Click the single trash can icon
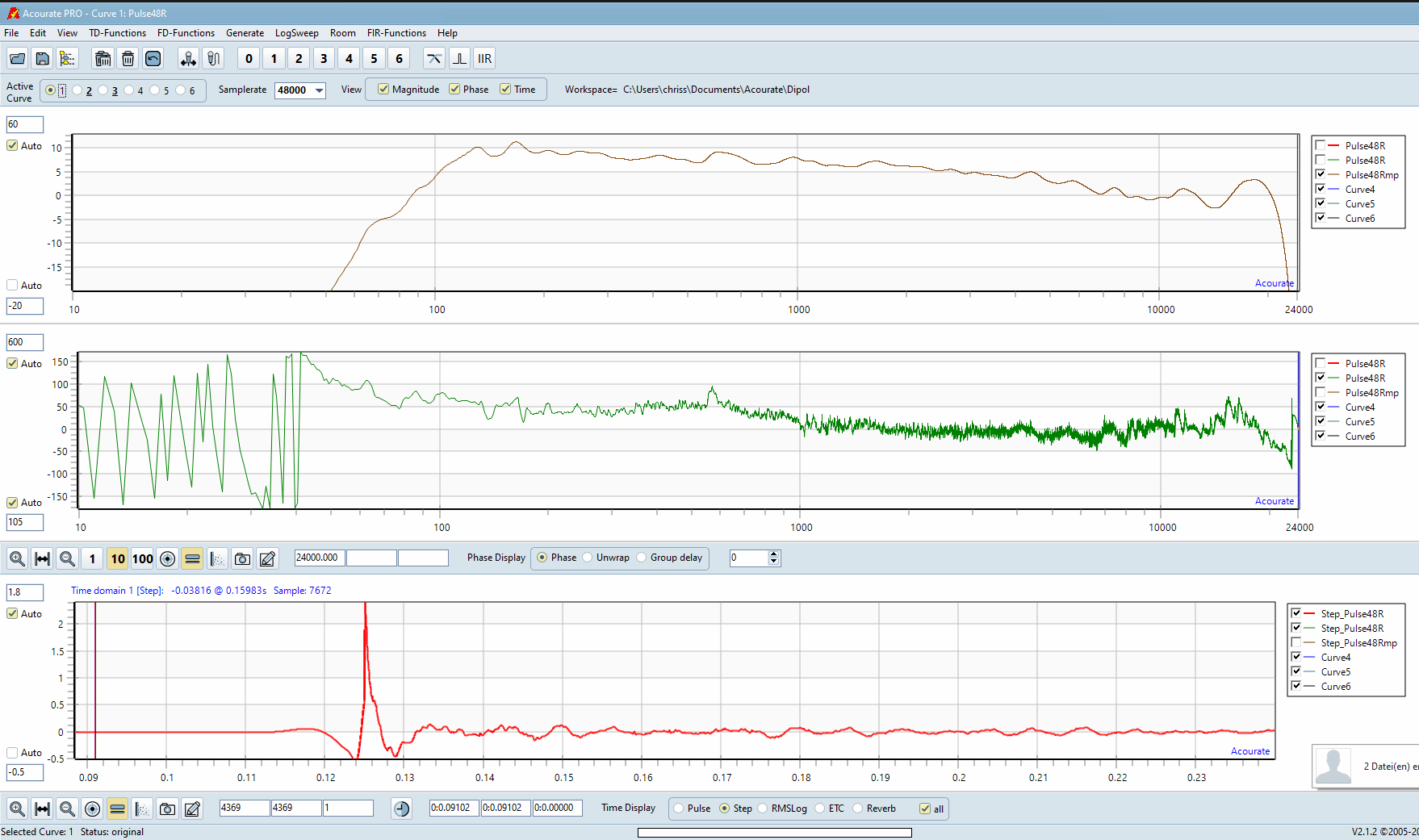 click(128, 58)
